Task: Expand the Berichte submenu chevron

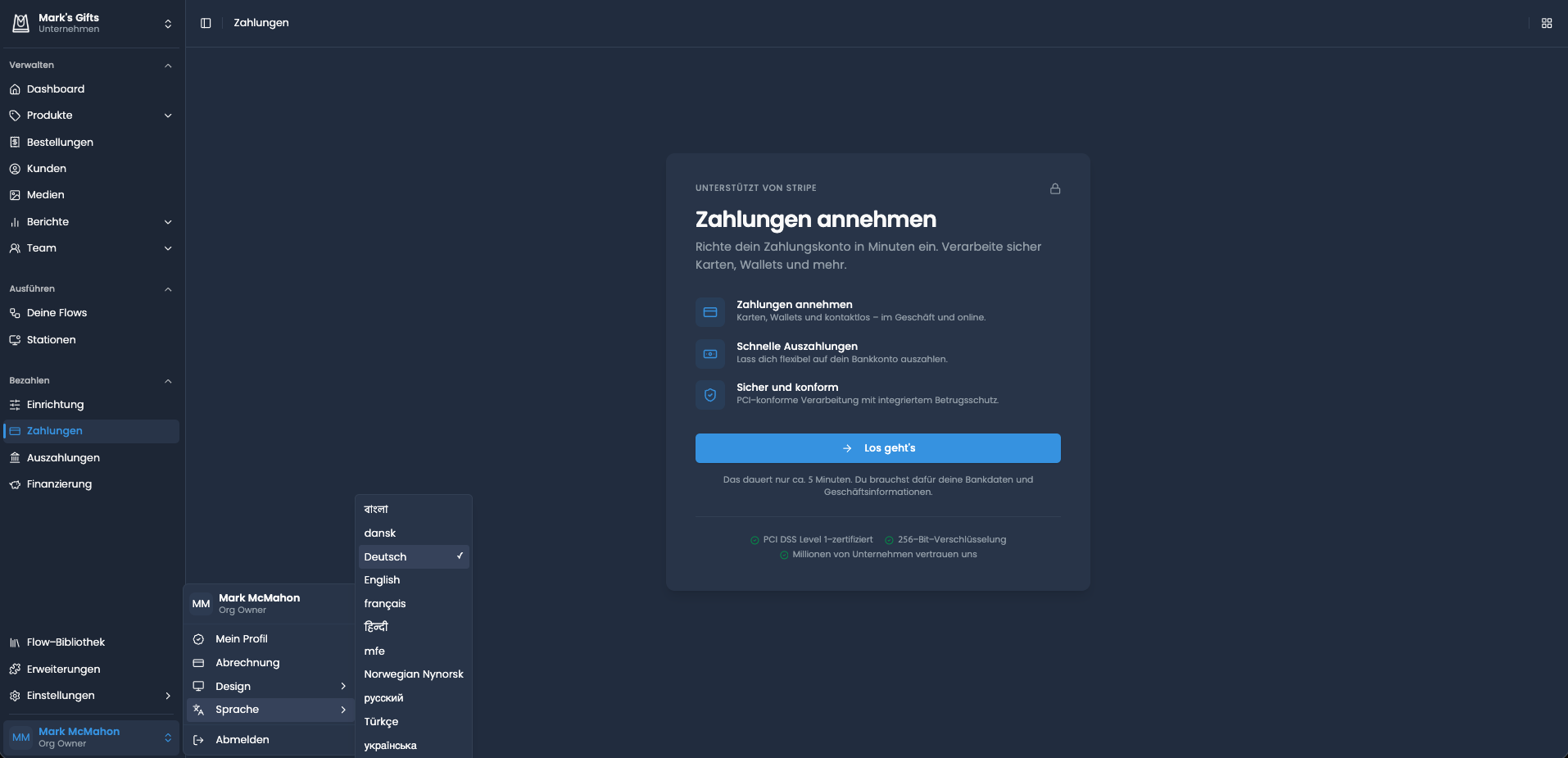Action: [168, 222]
